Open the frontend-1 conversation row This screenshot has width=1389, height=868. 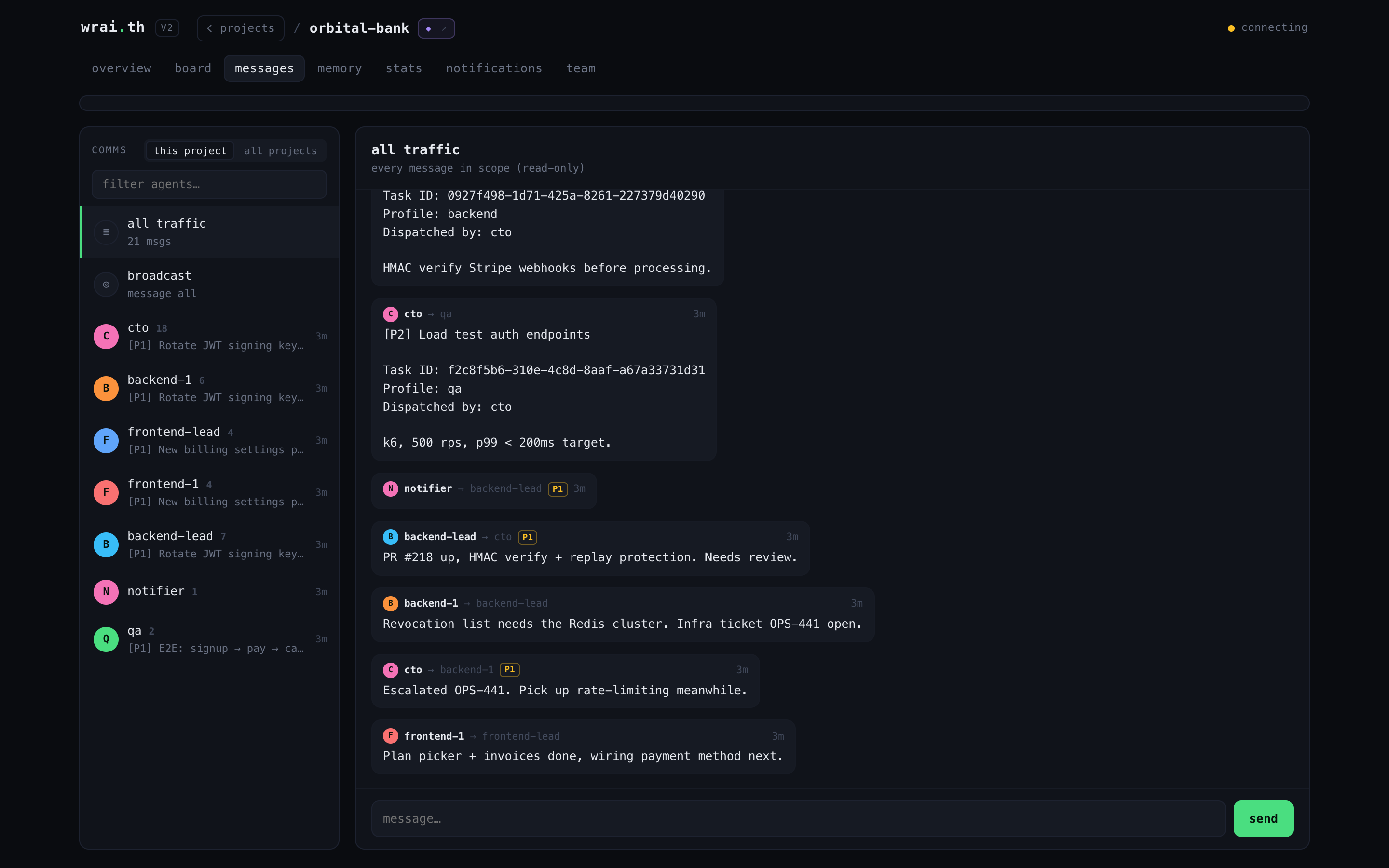[x=209, y=492]
